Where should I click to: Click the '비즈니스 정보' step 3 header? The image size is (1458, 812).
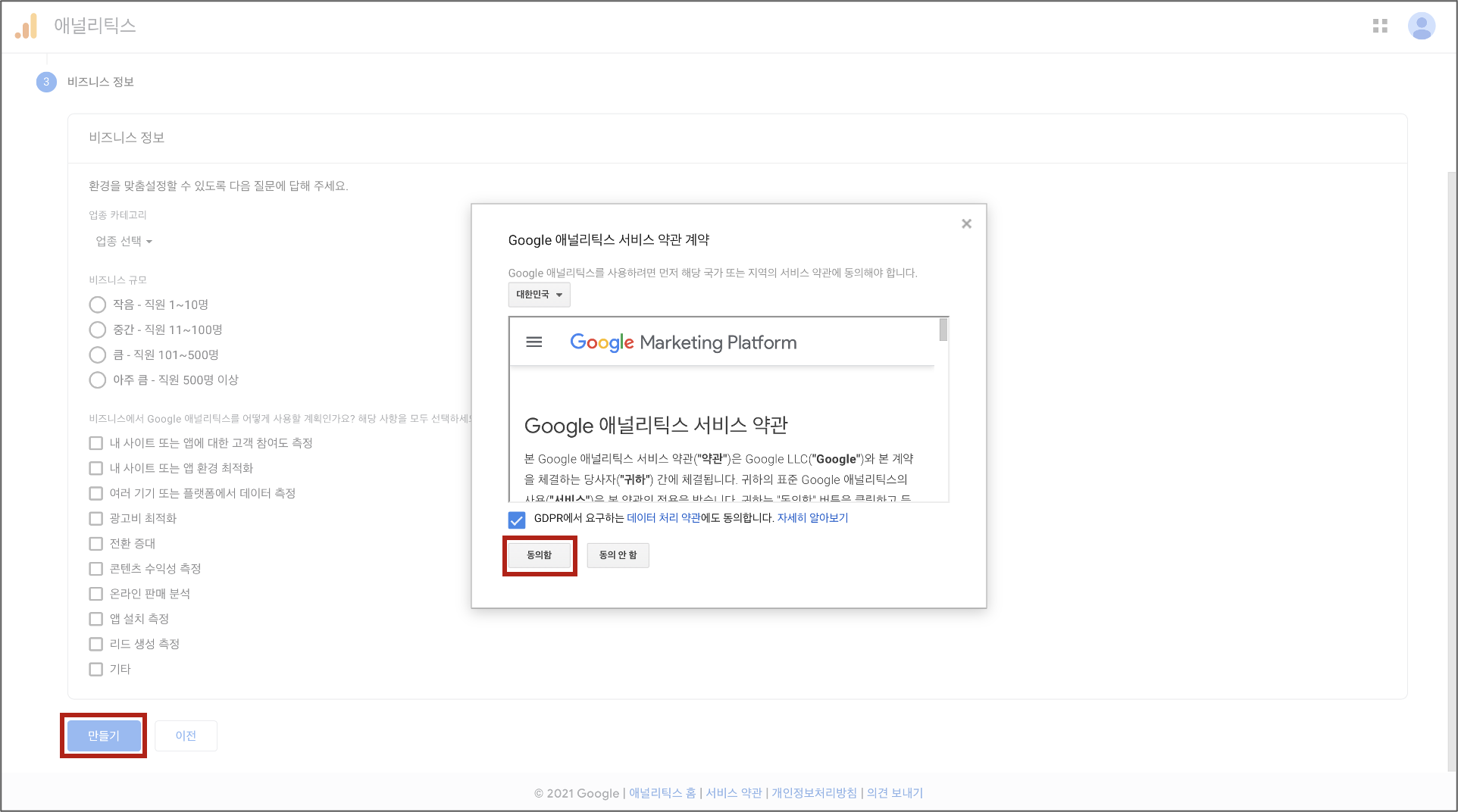pos(100,82)
